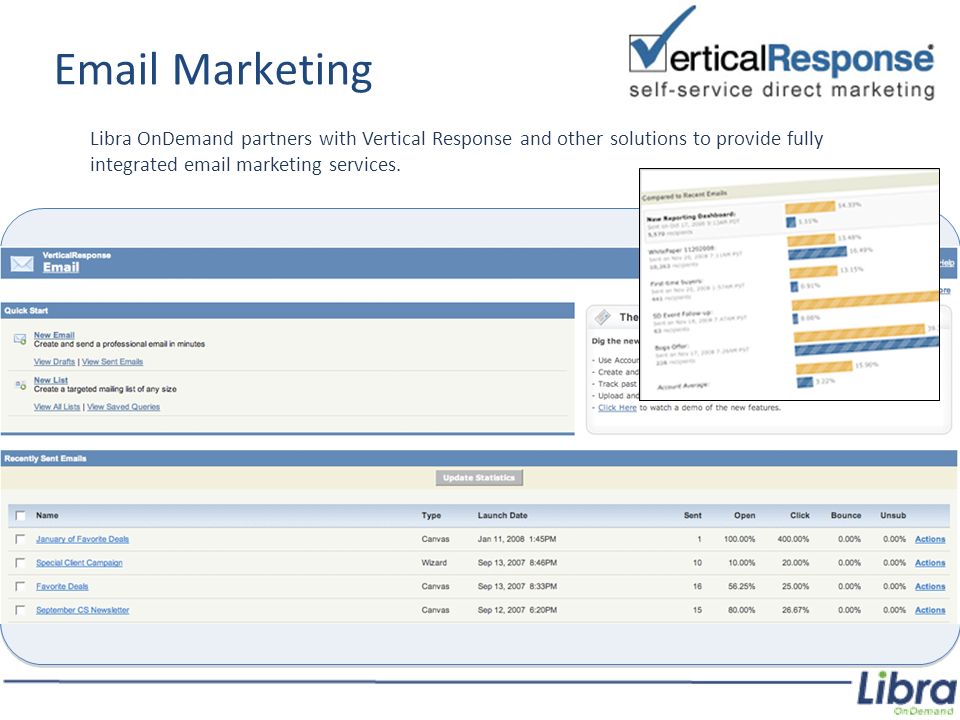Open Actions for Special Client Campaign
960x720 pixels.
point(930,563)
